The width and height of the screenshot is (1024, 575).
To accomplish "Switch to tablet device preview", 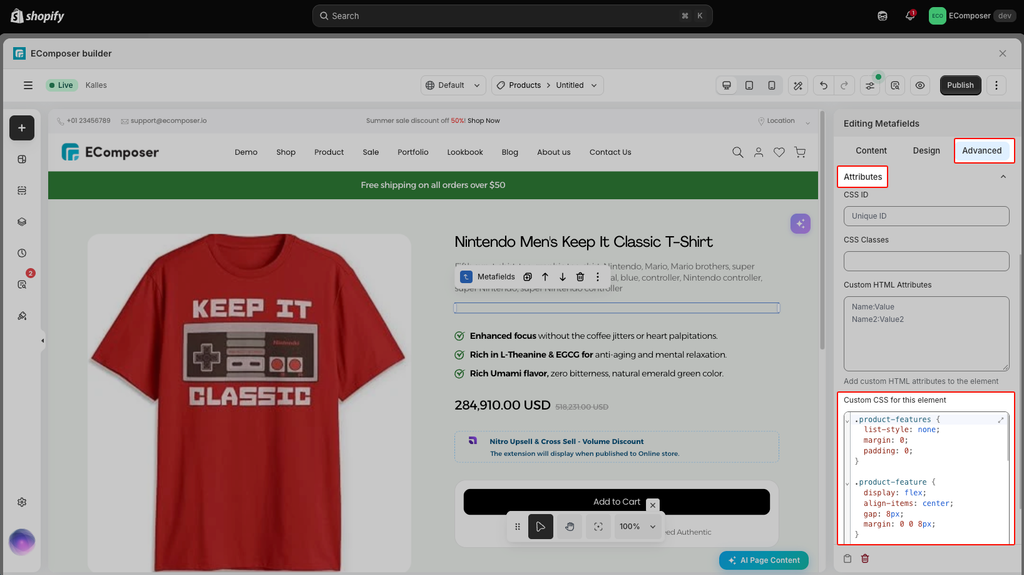I will (x=749, y=85).
